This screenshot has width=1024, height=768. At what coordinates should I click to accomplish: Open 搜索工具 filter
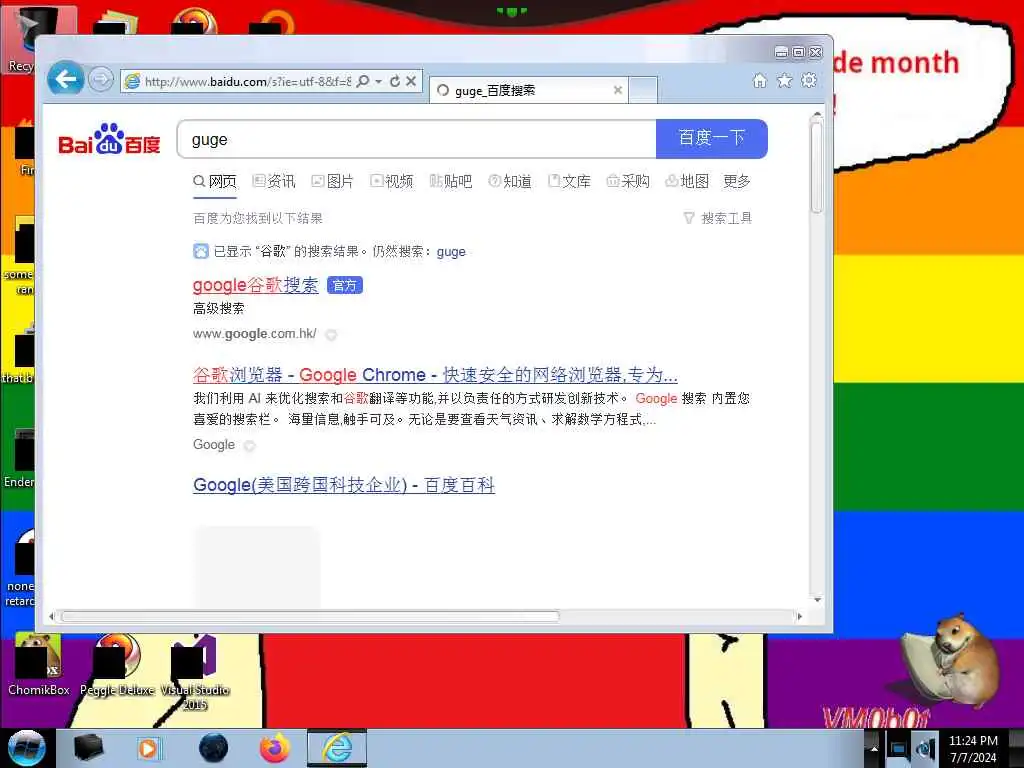tap(718, 218)
